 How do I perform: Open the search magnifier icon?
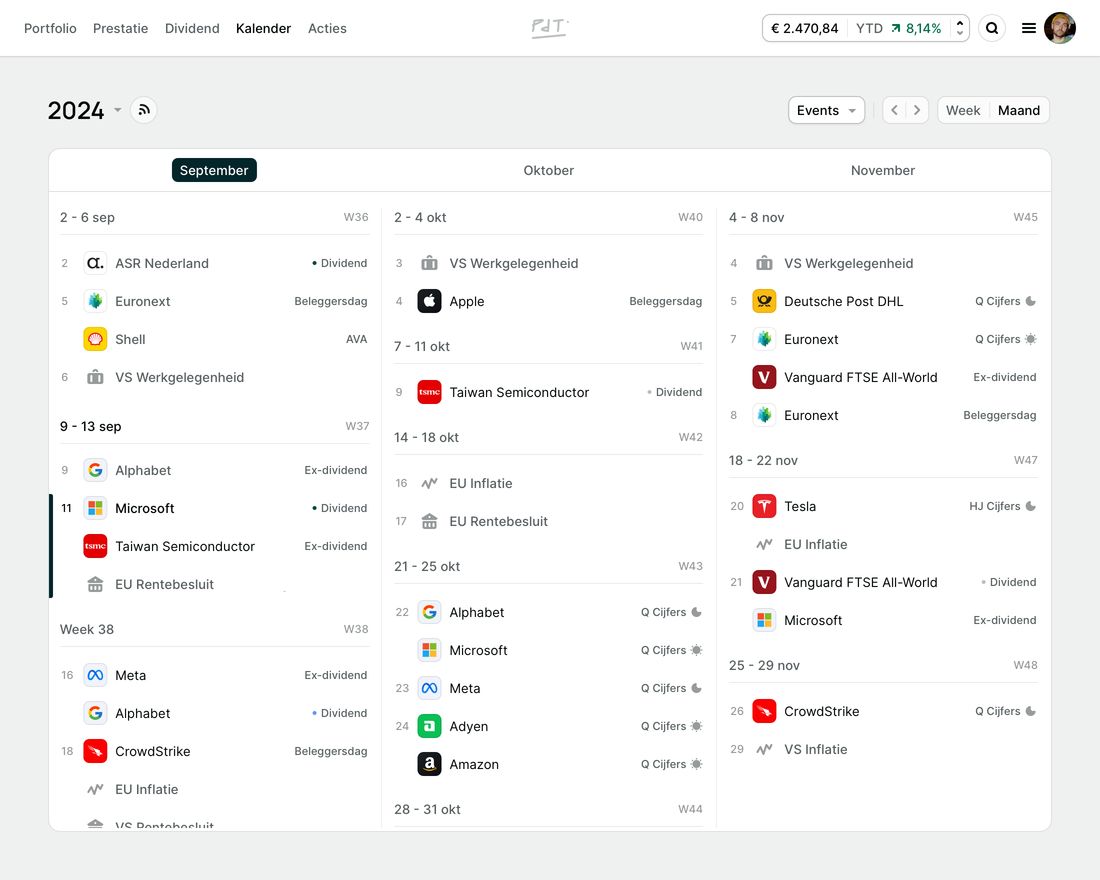pyautogui.click(x=992, y=28)
